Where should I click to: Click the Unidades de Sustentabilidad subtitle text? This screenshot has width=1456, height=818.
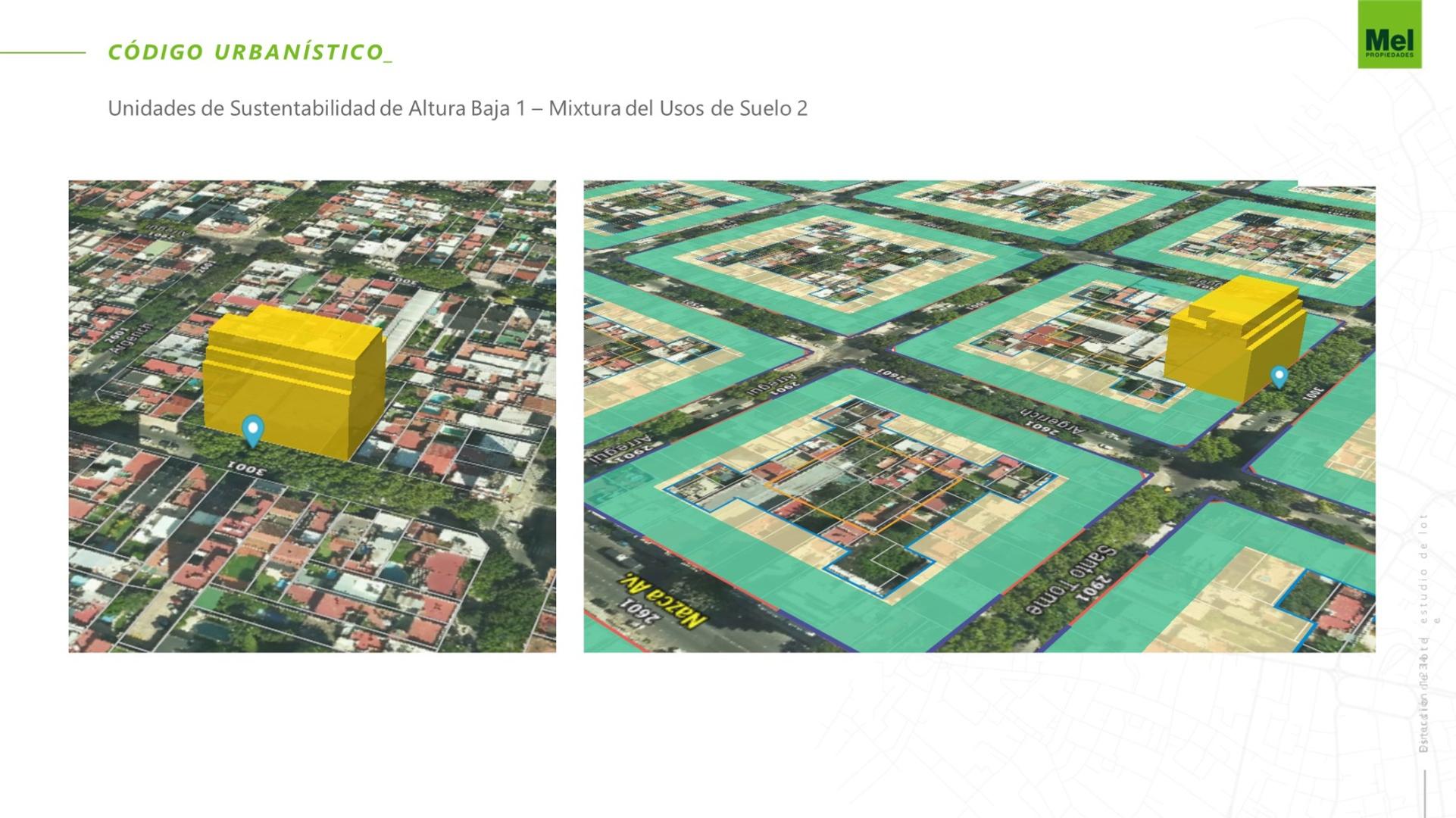click(458, 108)
